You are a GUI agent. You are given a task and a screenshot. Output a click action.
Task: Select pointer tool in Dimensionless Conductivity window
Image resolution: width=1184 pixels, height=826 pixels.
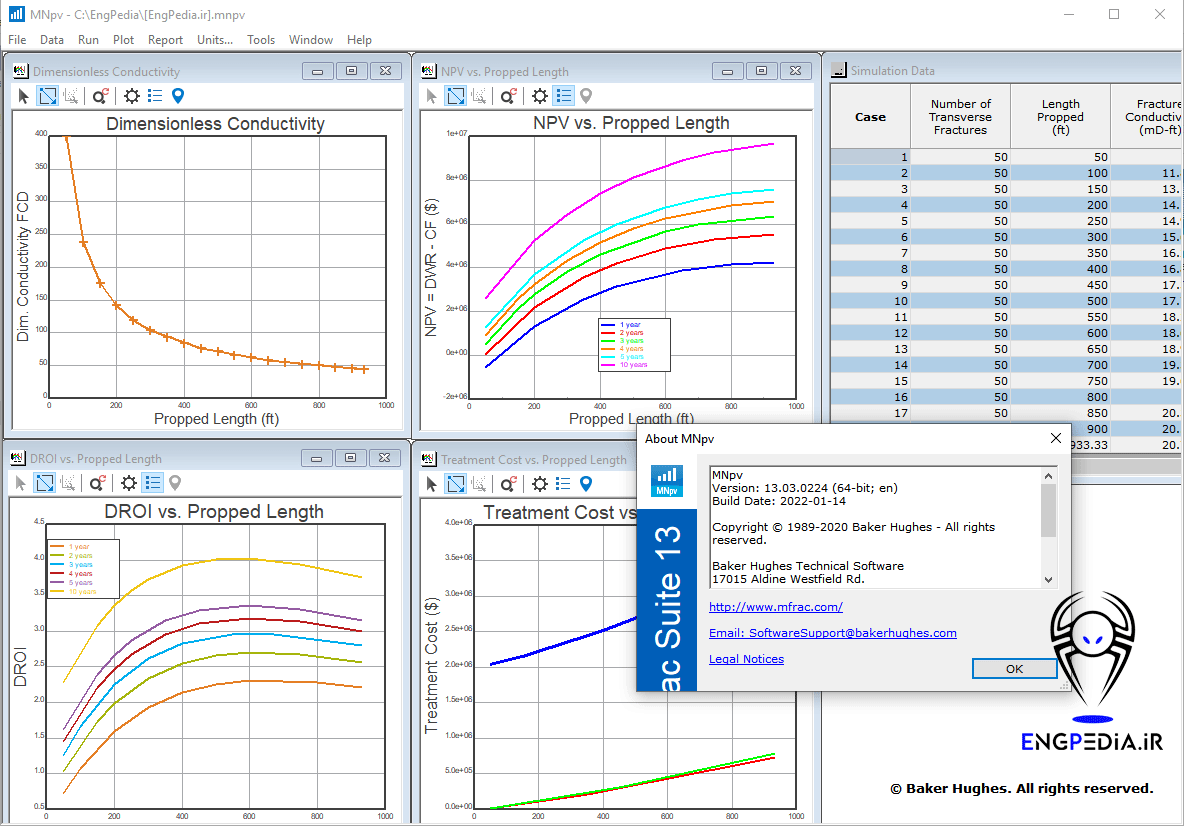(x=23, y=96)
